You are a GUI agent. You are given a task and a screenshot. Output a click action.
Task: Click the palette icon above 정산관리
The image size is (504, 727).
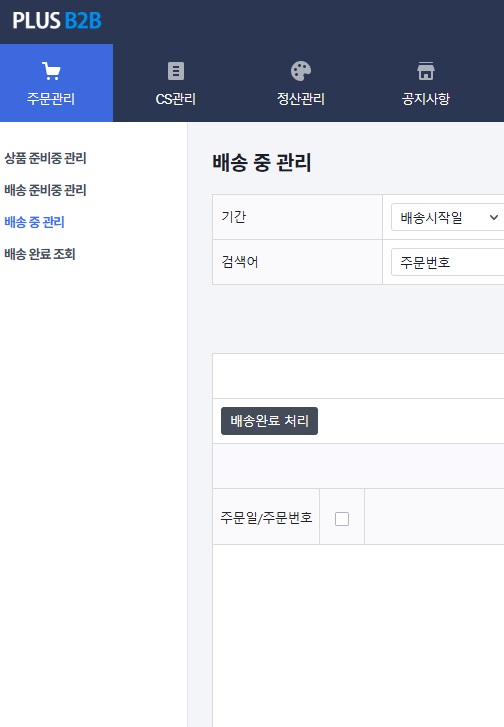(301, 71)
